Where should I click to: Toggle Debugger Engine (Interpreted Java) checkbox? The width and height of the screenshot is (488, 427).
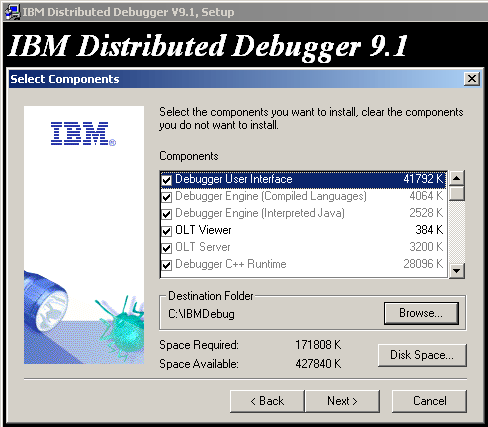tap(167, 214)
